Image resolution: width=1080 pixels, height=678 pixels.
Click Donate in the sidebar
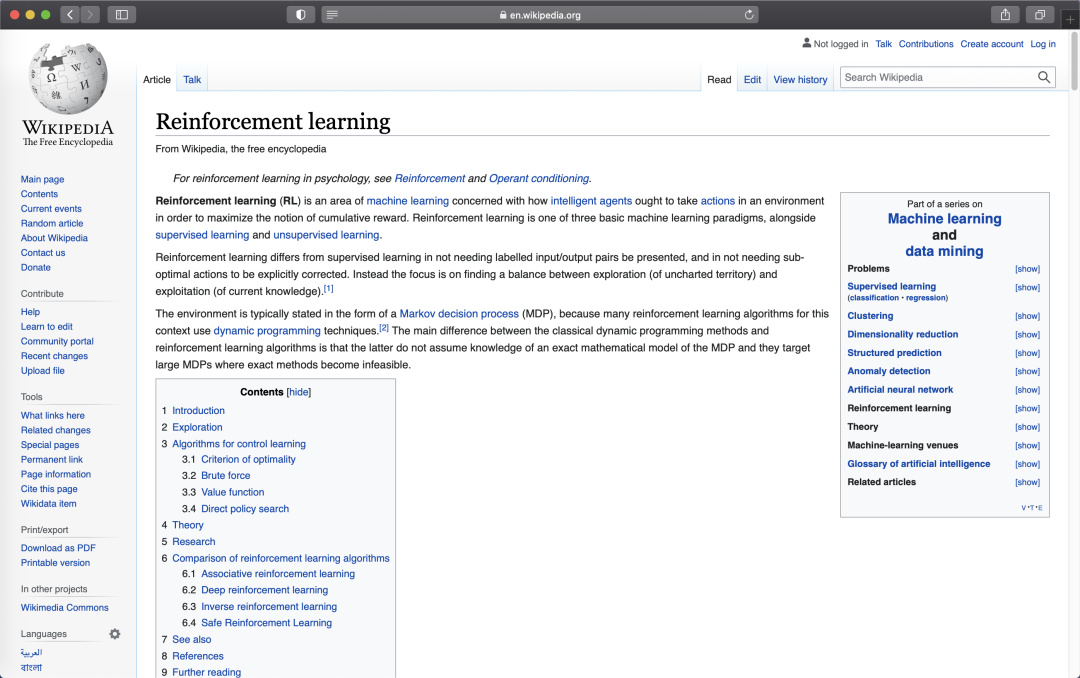click(35, 267)
